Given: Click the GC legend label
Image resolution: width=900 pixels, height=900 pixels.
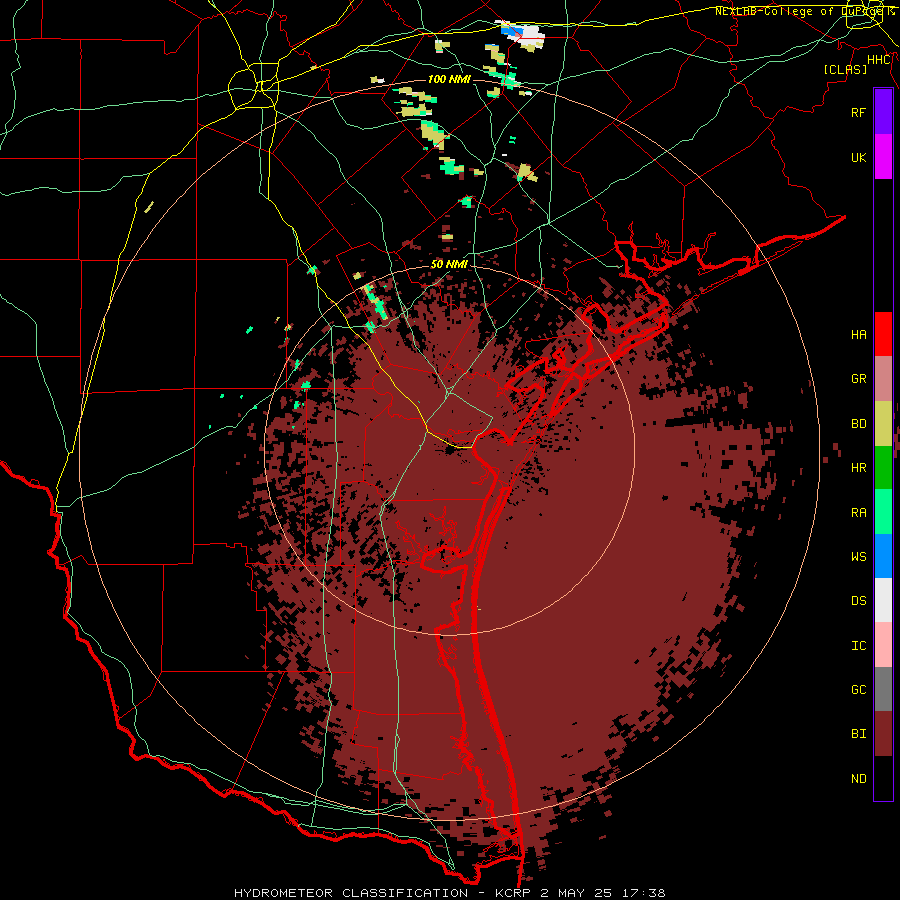Looking at the screenshot, I should coord(858,690).
